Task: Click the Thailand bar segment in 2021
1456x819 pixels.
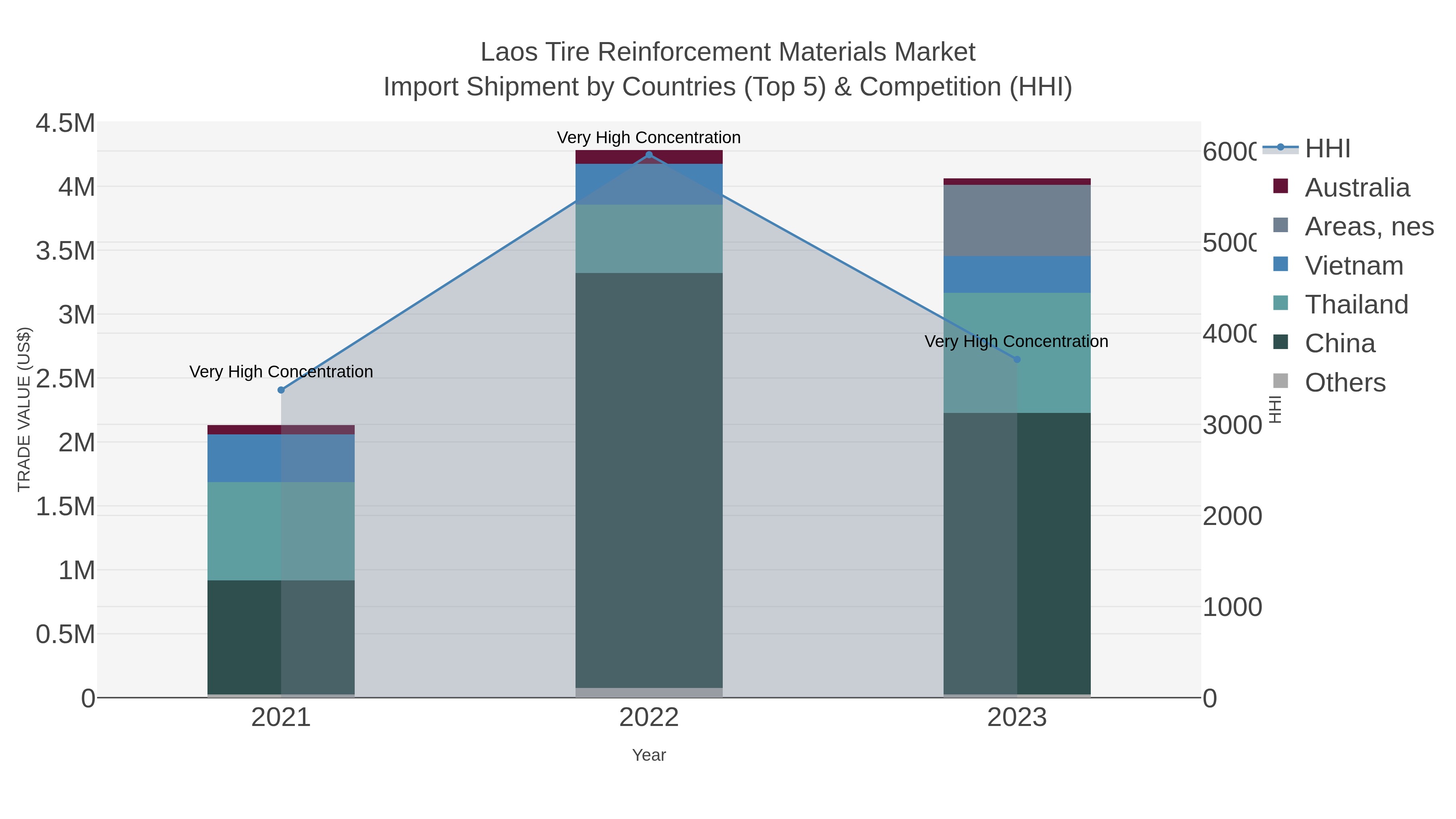Action: [x=281, y=531]
